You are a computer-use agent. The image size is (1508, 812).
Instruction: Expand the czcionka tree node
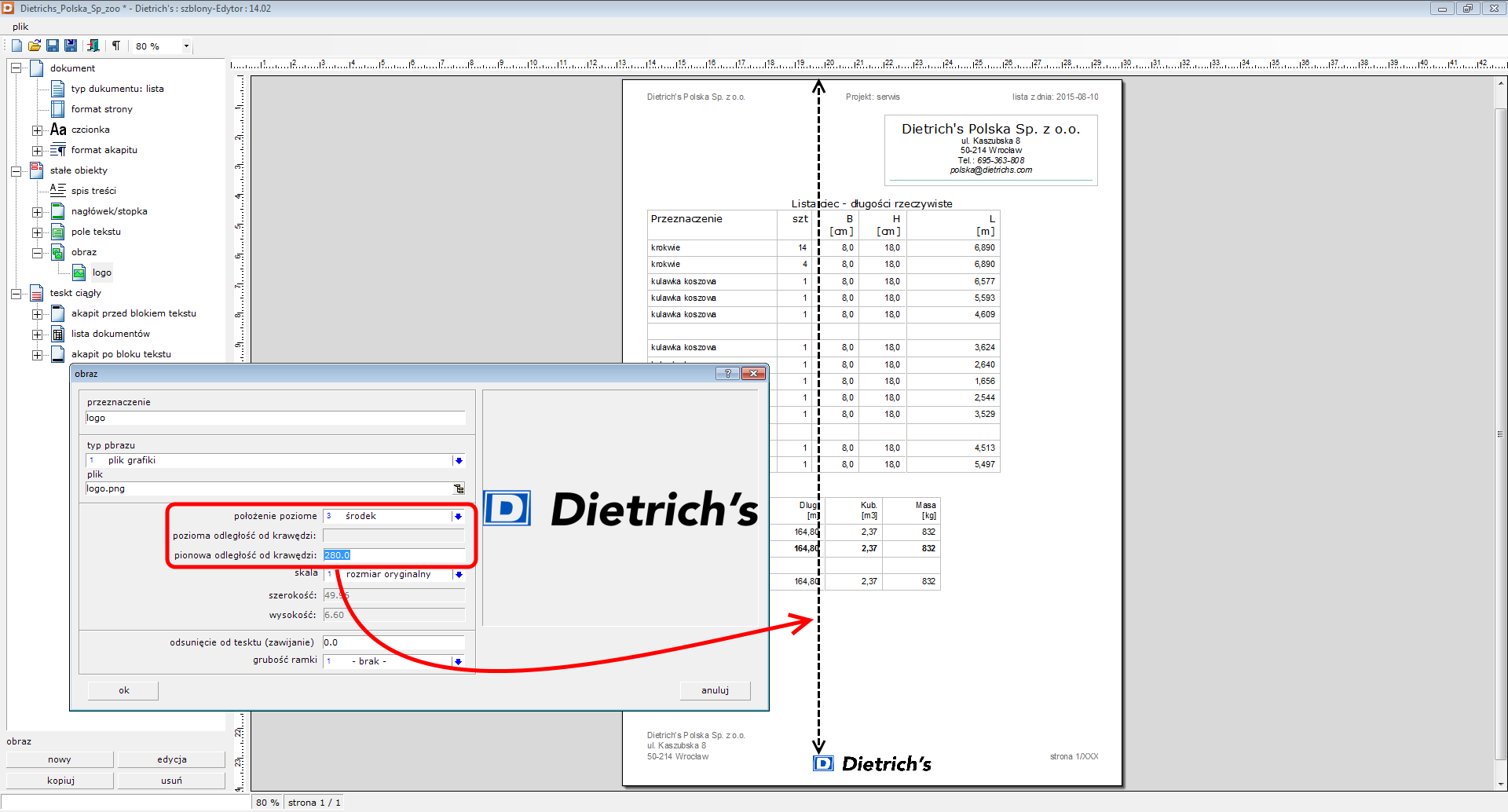[37, 130]
